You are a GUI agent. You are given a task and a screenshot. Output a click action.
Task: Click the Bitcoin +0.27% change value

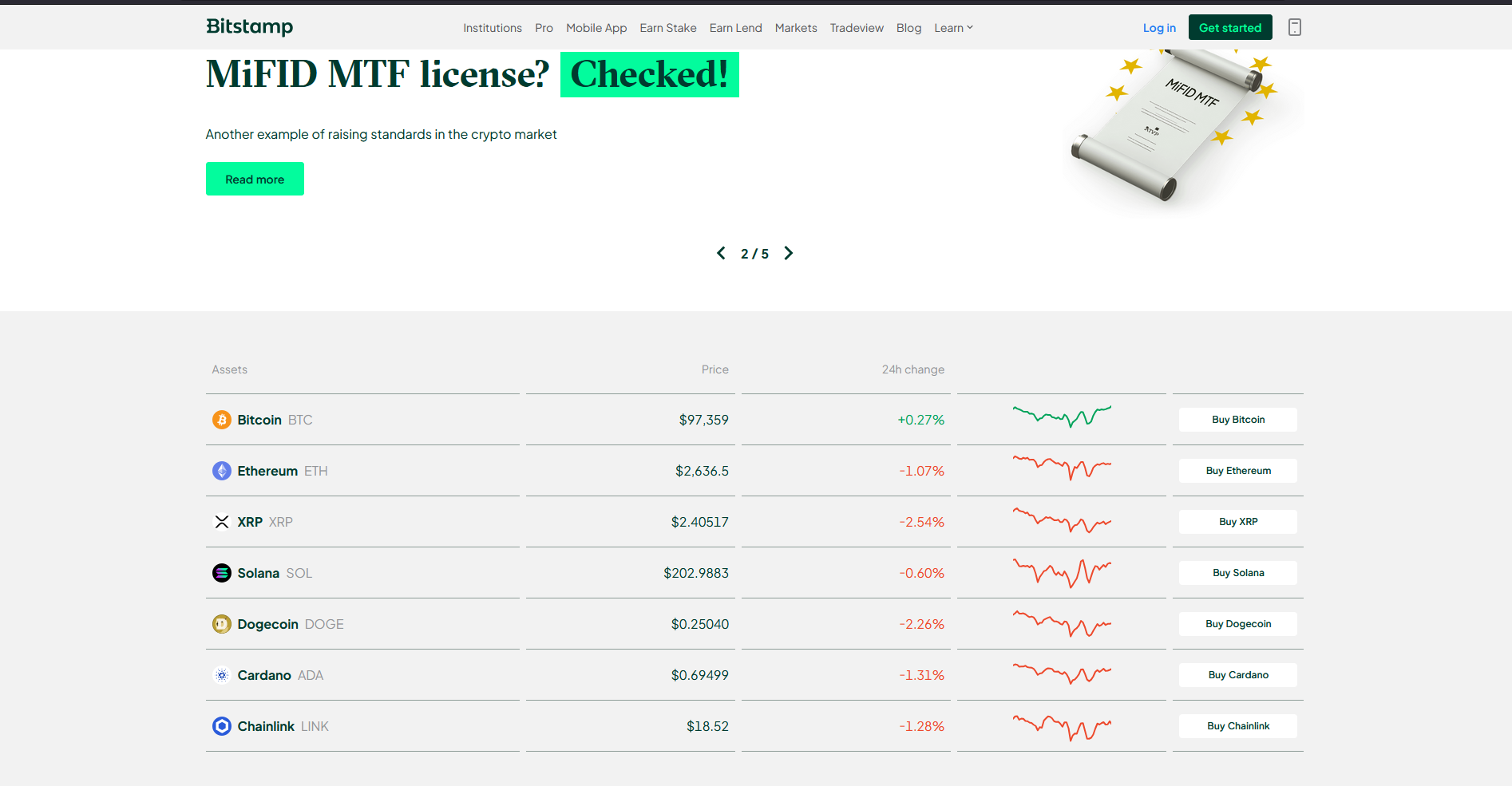click(x=920, y=420)
